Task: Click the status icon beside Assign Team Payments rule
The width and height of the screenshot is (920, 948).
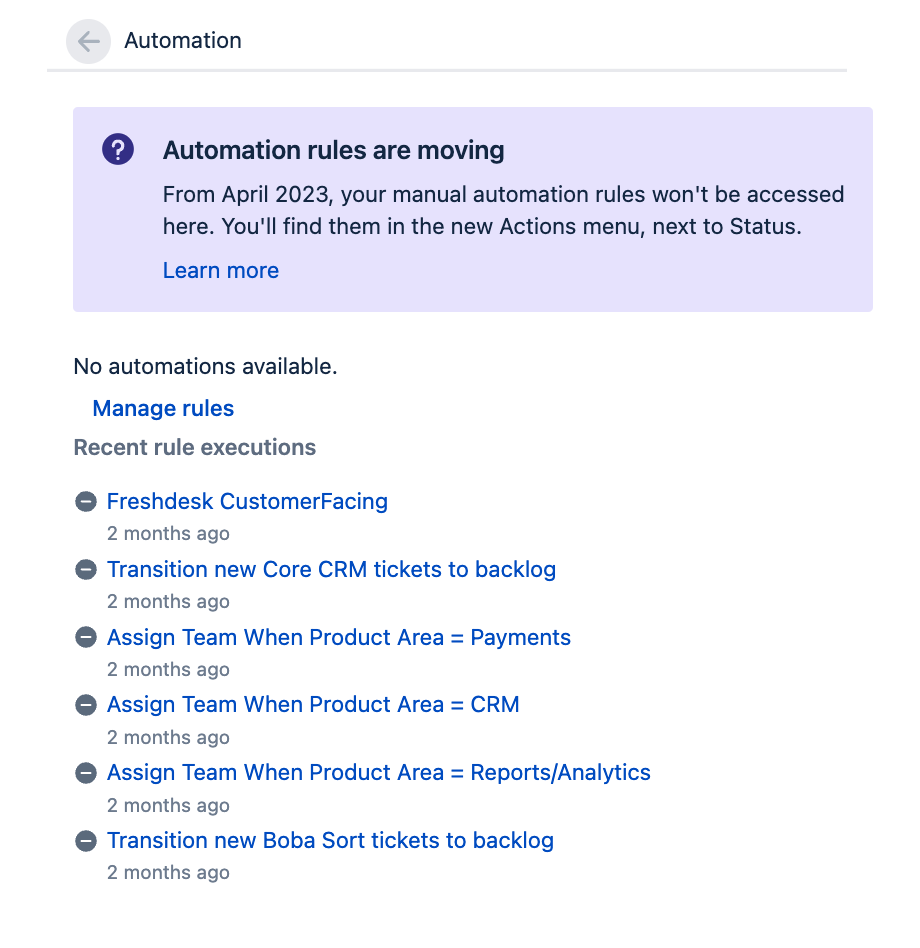Action: click(x=85, y=637)
